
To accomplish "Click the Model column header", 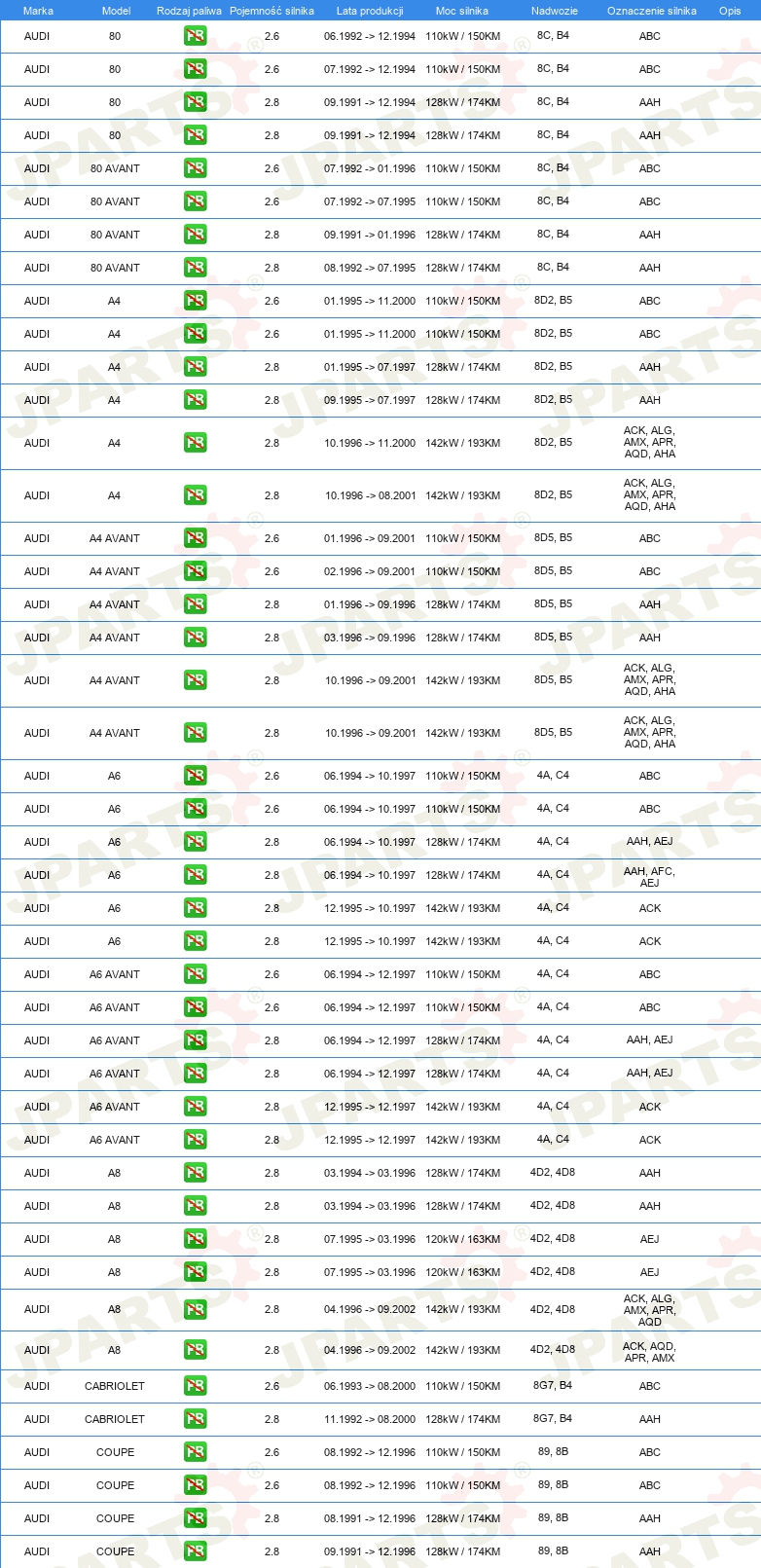I will [116, 11].
